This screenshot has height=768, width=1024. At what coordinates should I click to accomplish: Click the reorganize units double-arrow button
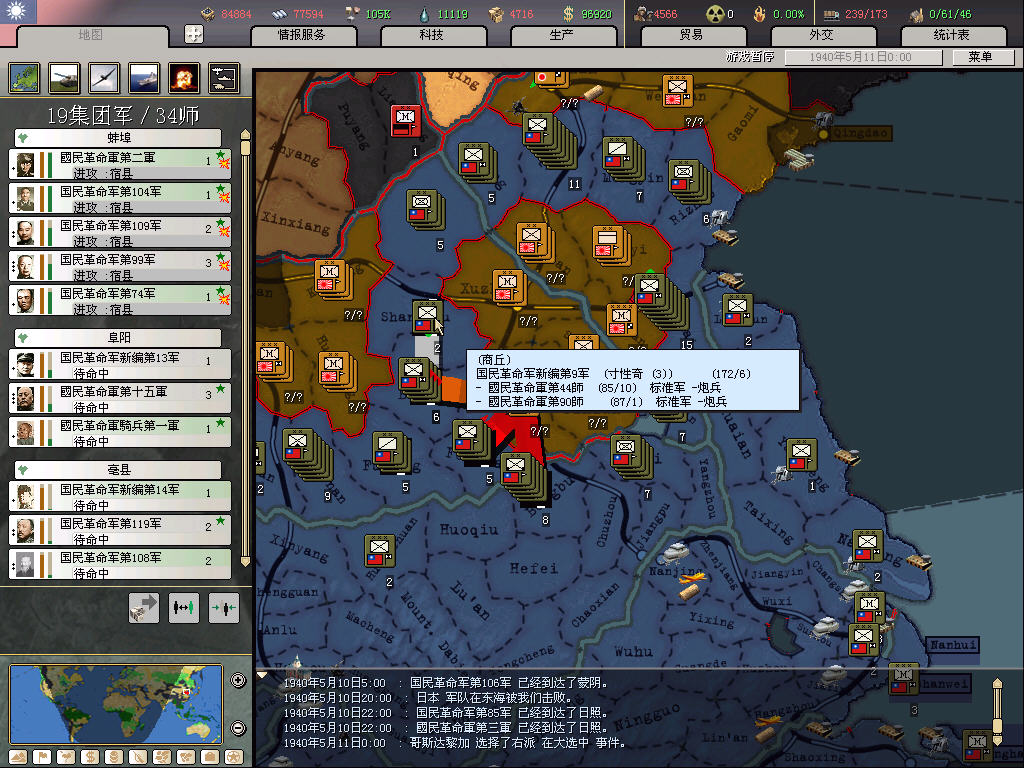[x=184, y=608]
